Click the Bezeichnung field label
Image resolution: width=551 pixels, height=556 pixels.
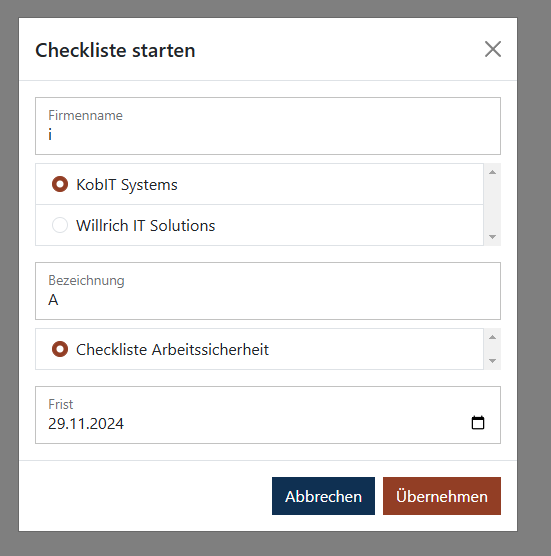[87, 280]
